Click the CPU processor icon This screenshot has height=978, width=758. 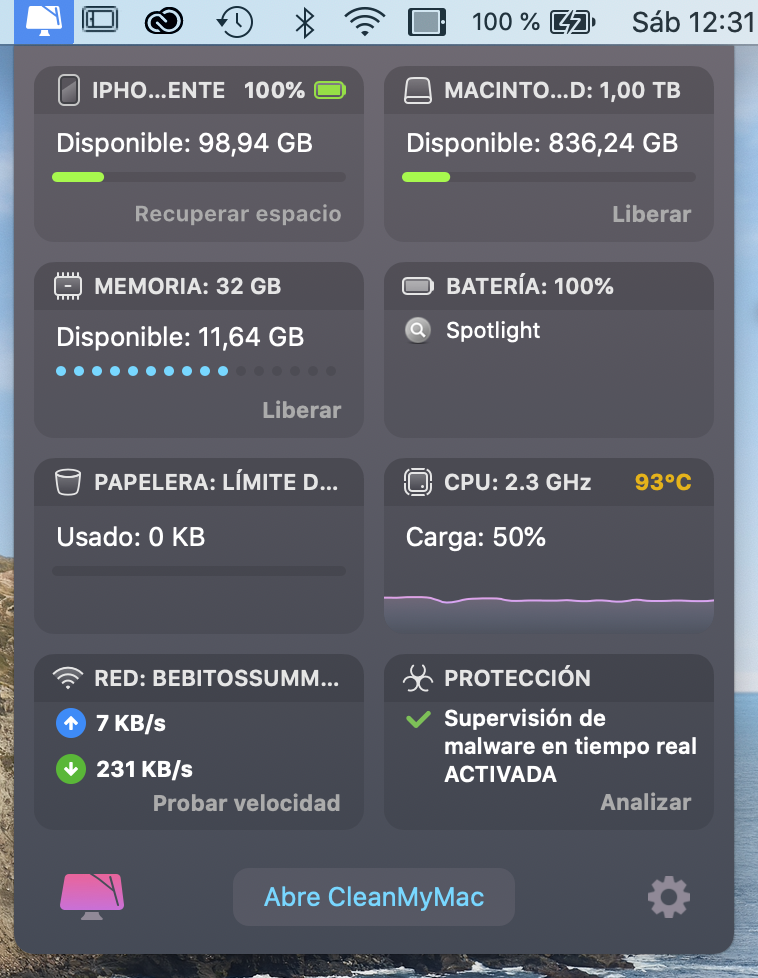point(418,483)
